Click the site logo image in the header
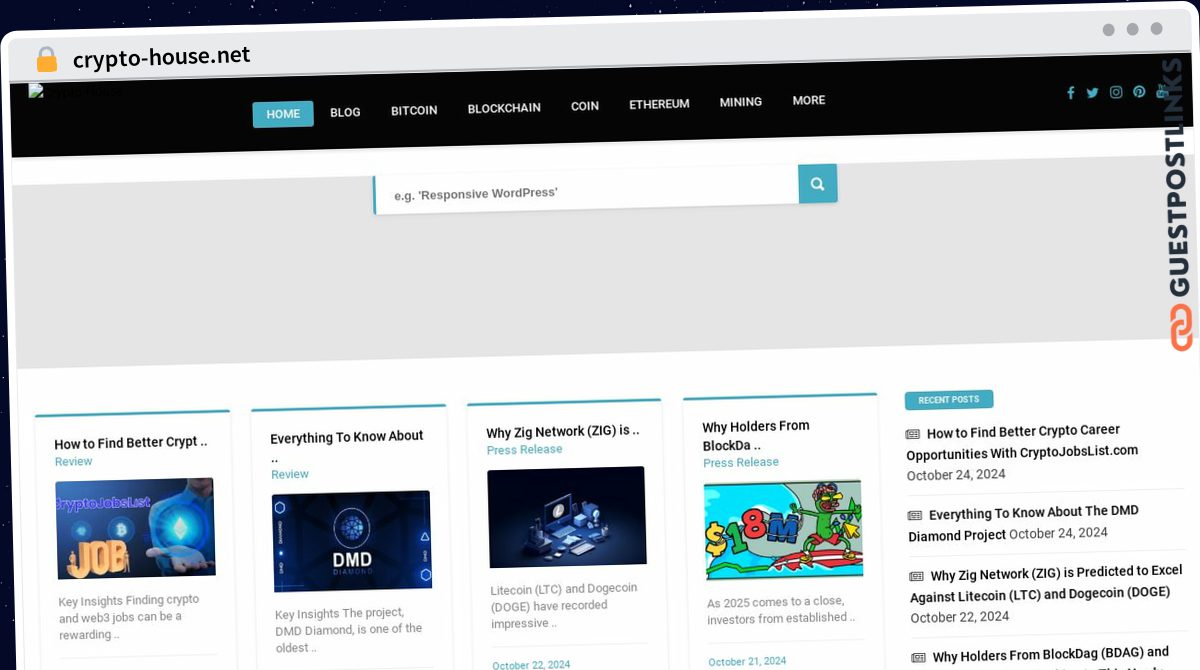Screen dimensions: 1200x670 75,92
